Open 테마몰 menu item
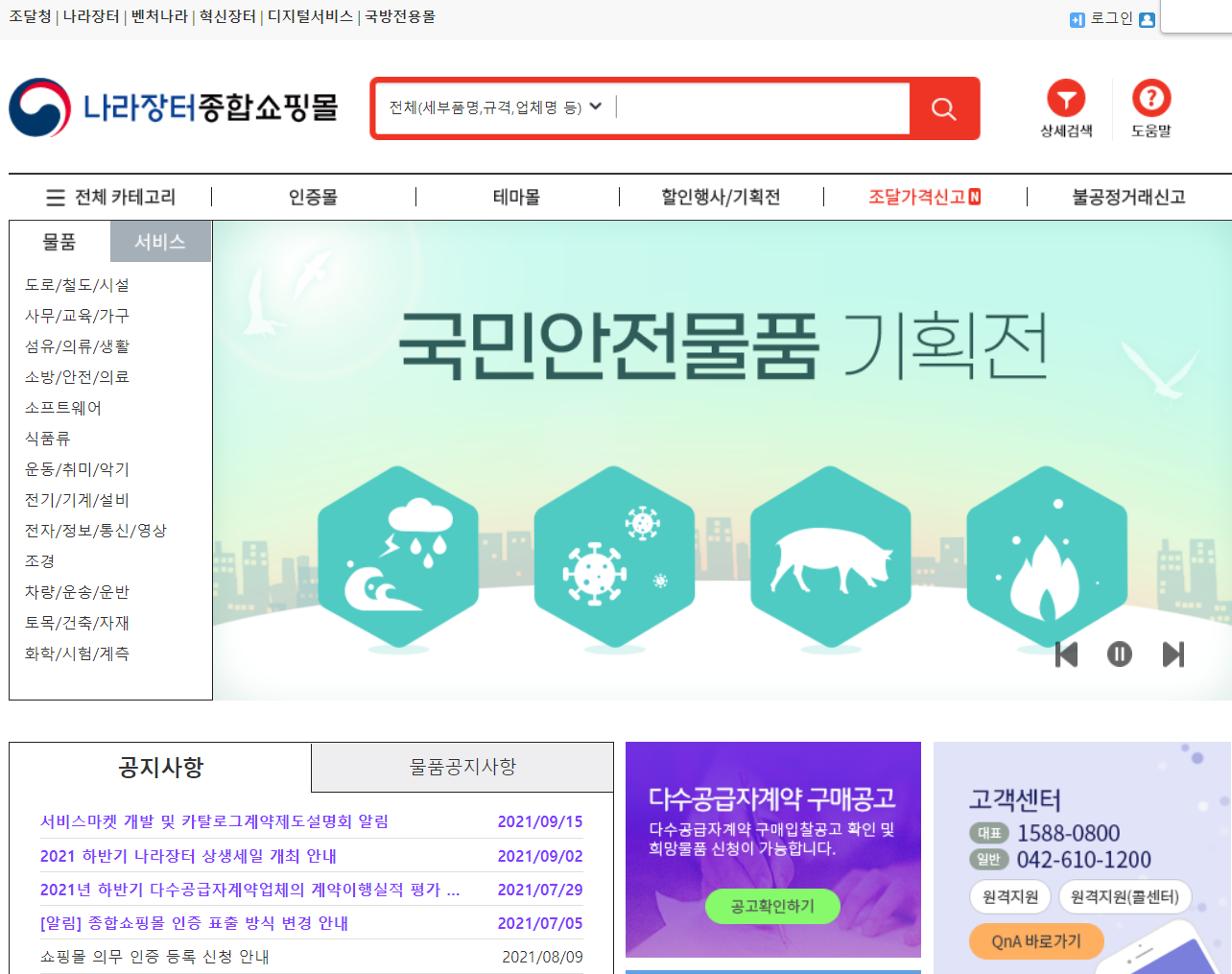This screenshot has width=1232, height=974. (x=517, y=197)
